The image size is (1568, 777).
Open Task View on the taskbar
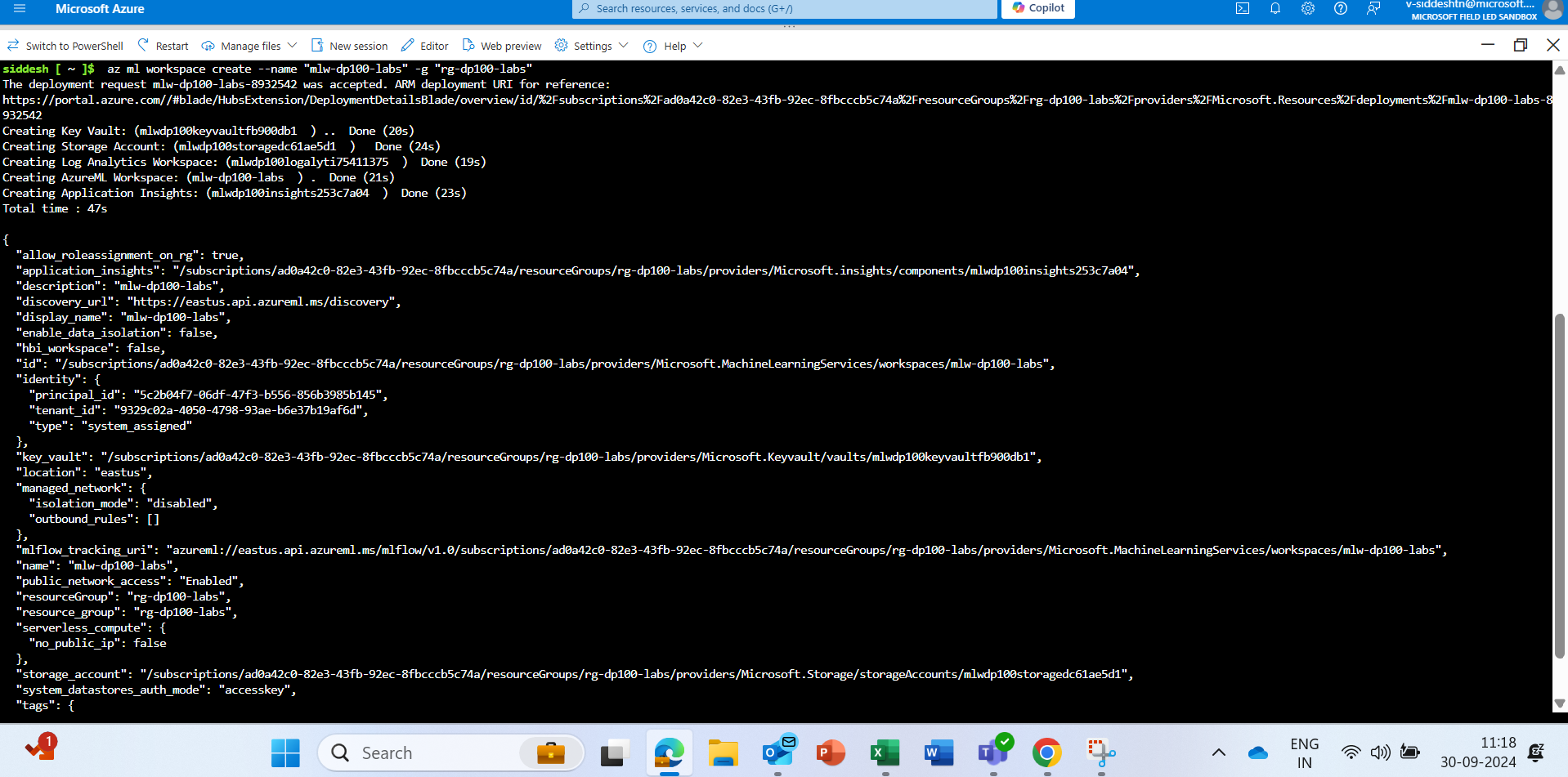(614, 752)
